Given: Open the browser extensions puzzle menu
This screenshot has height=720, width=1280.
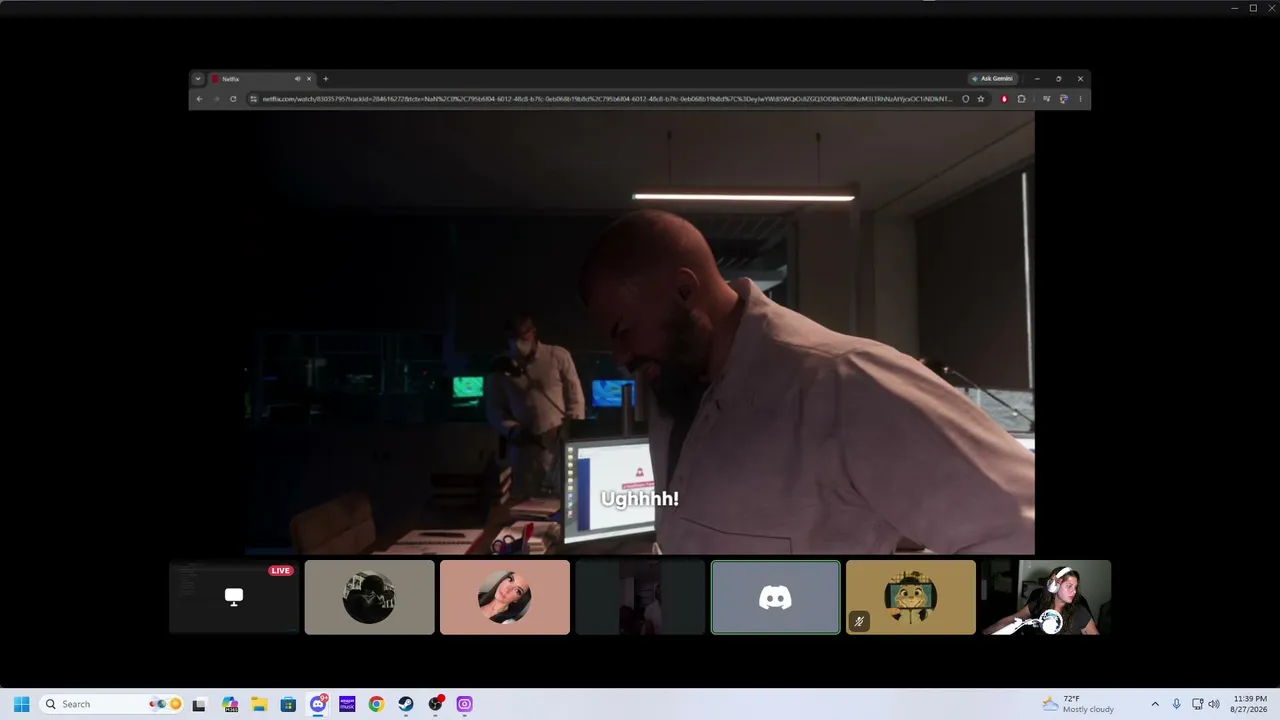Looking at the screenshot, I should point(1021,99).
